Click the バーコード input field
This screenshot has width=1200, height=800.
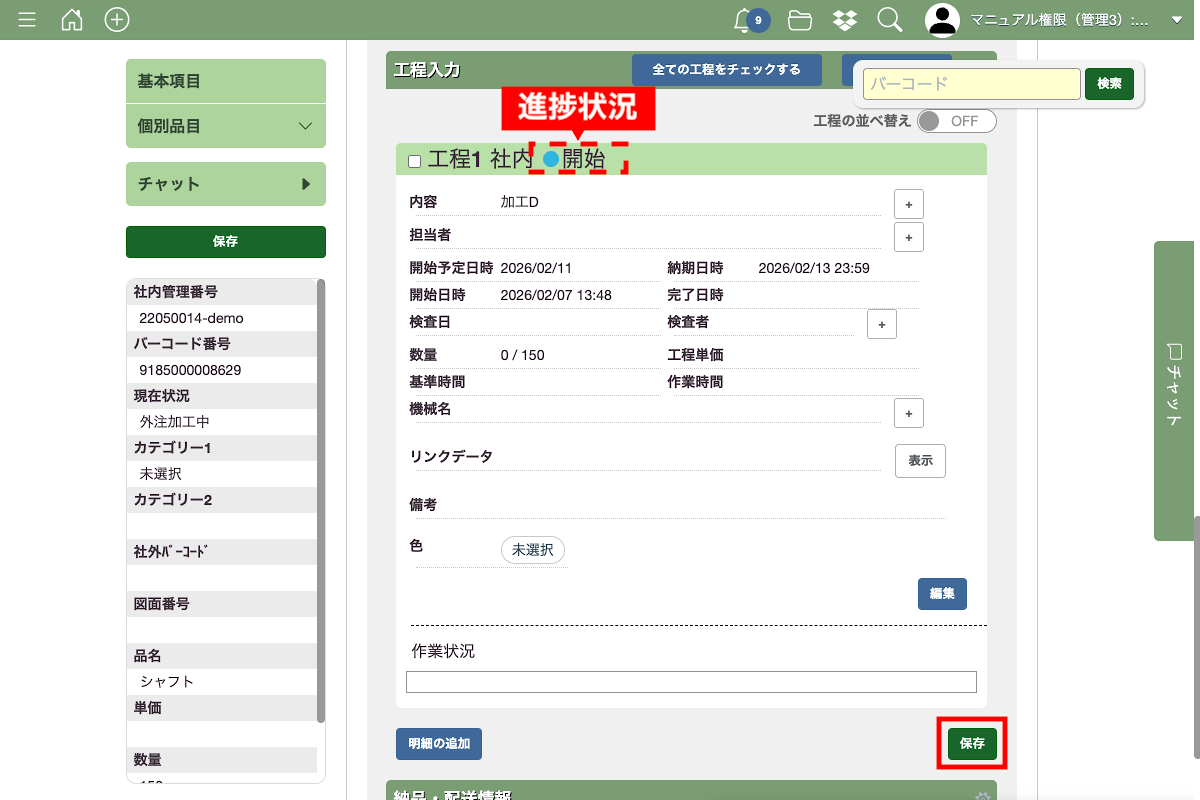pos(971,84)
